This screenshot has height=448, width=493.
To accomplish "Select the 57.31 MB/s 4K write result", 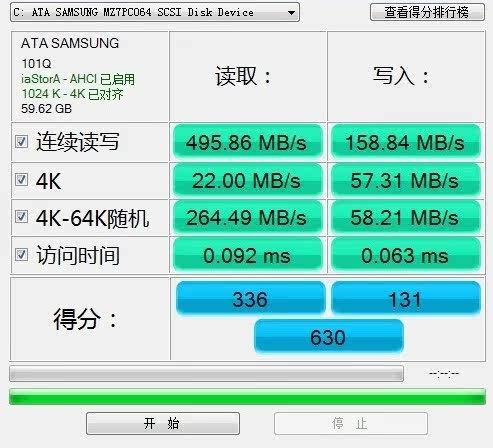I will (405, 180).
